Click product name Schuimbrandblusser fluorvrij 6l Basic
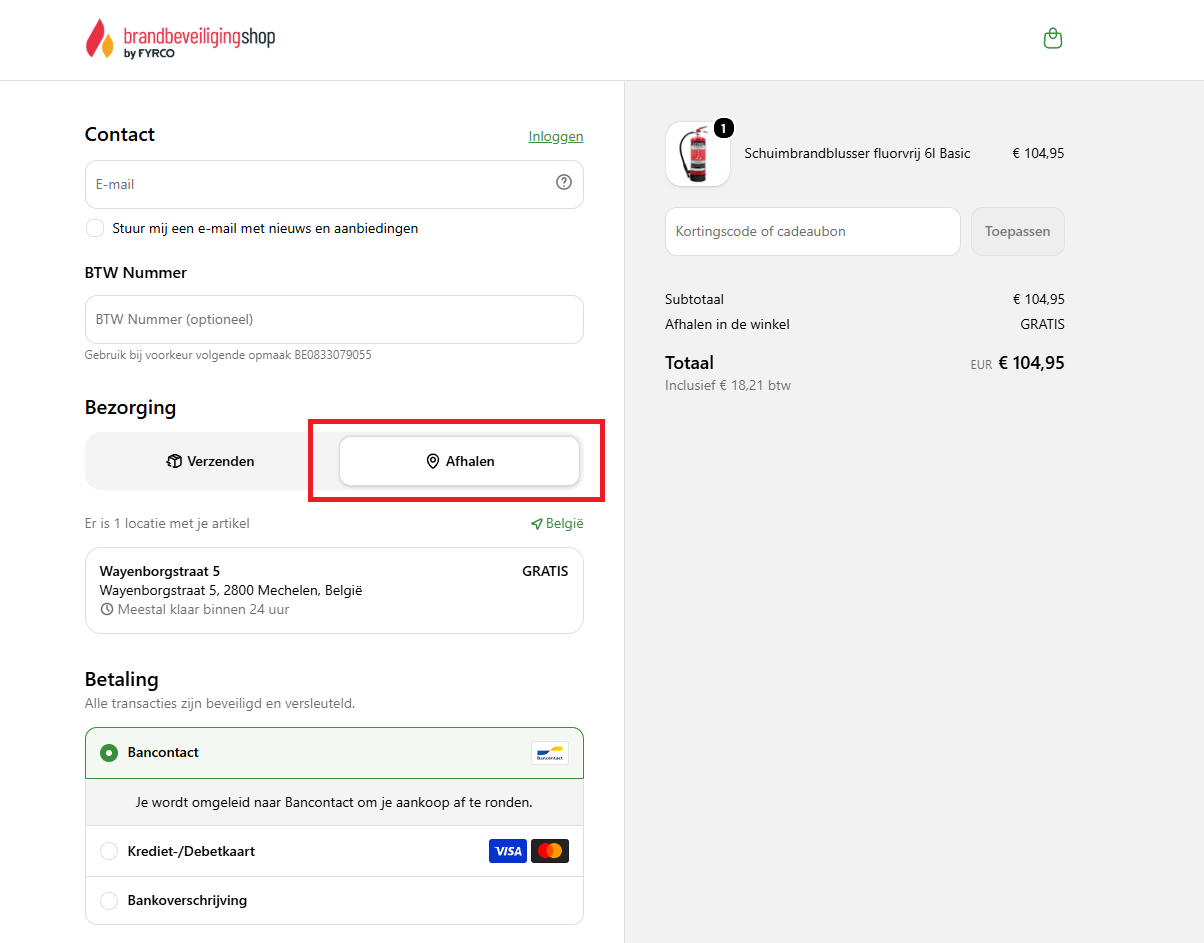This screenshot has width=1204, height=943. [x=857, y=153]
